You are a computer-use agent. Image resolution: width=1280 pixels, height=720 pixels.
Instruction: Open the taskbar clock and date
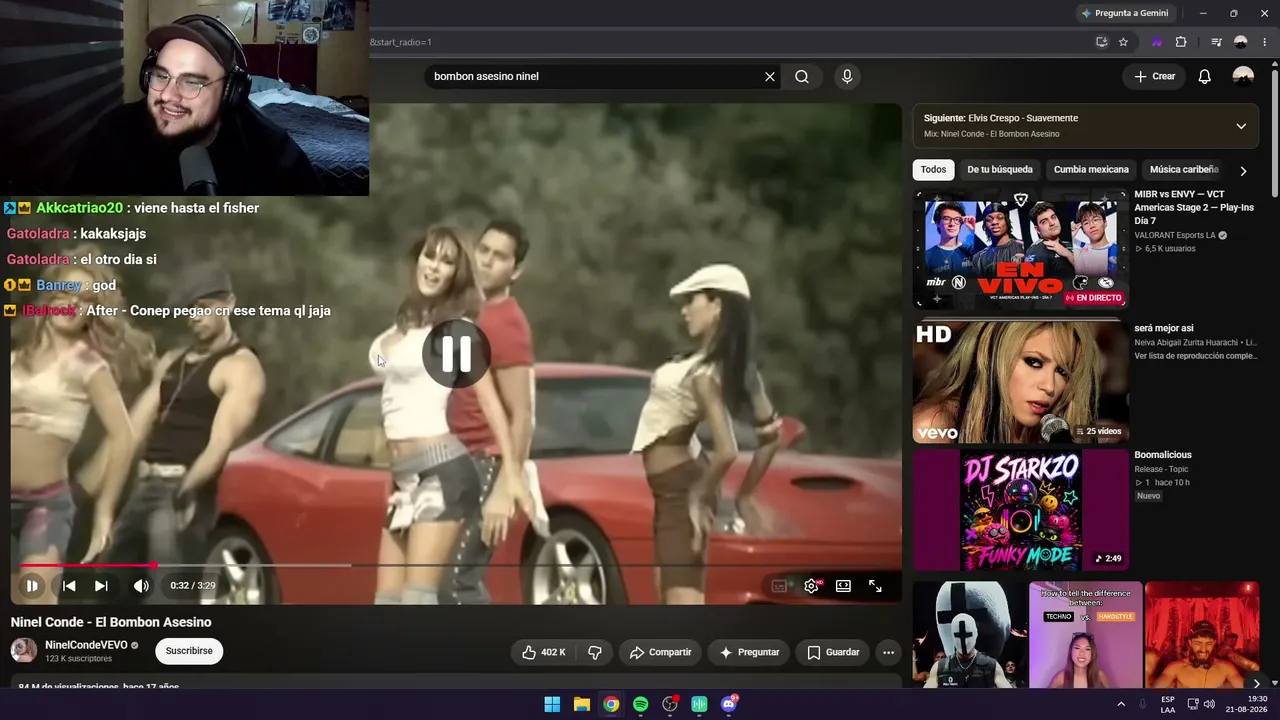[x=1248, y=704]
